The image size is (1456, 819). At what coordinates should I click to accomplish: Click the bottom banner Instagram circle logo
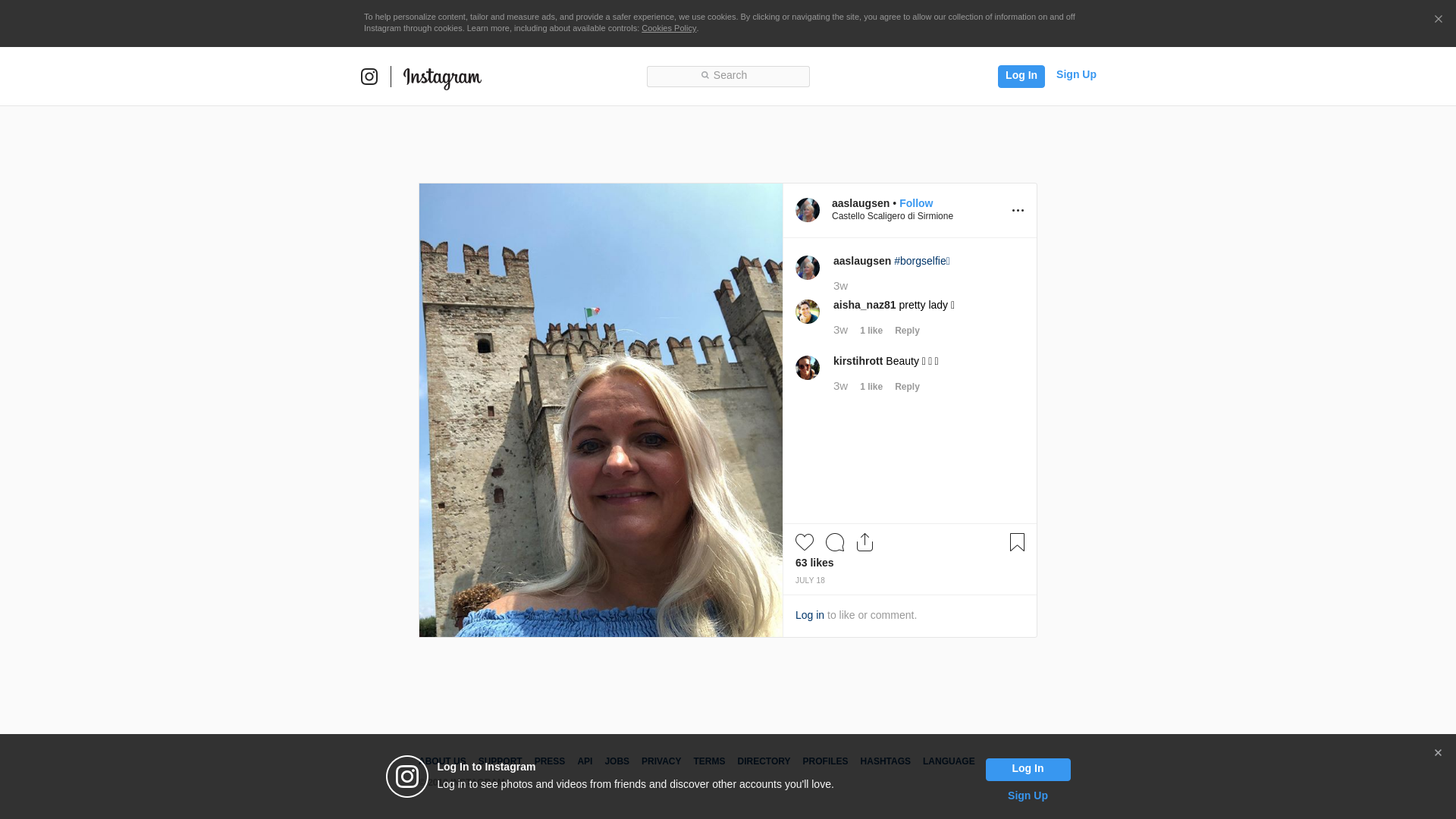[x=407, y=777]
